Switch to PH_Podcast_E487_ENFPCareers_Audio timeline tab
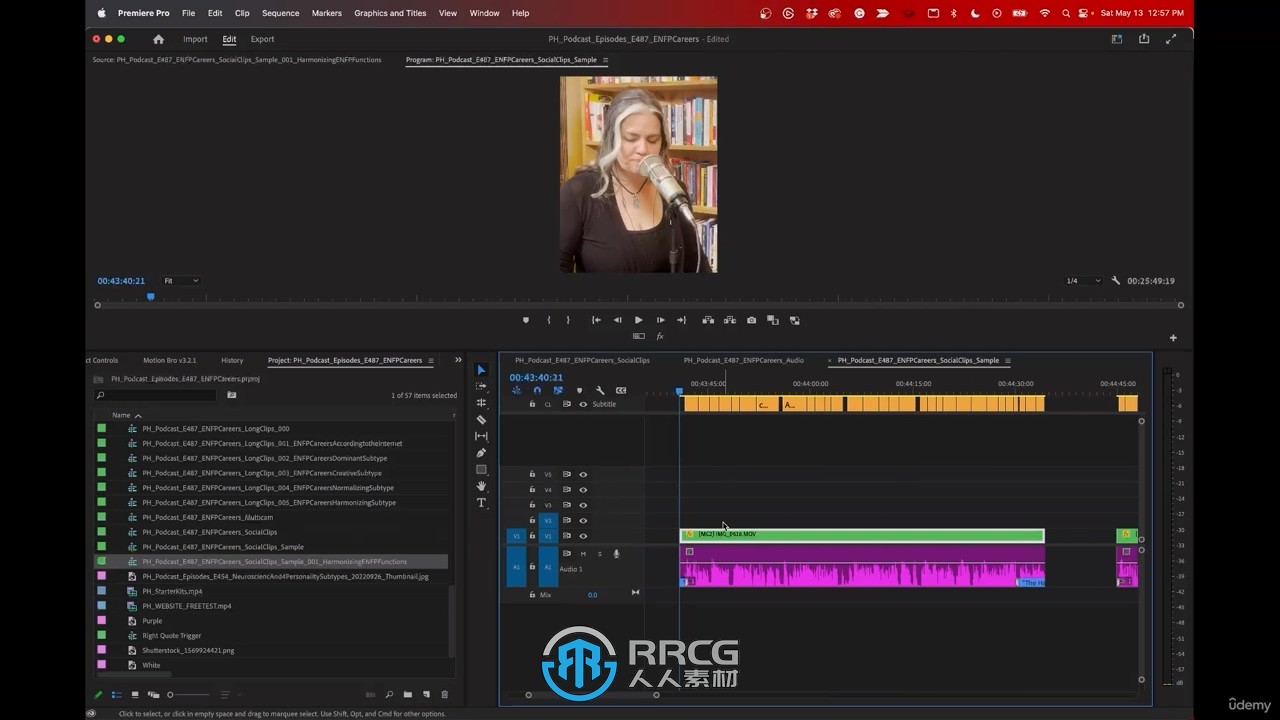Image resolution: width=1280 pixels, height=720 pixels. [743, 360]
